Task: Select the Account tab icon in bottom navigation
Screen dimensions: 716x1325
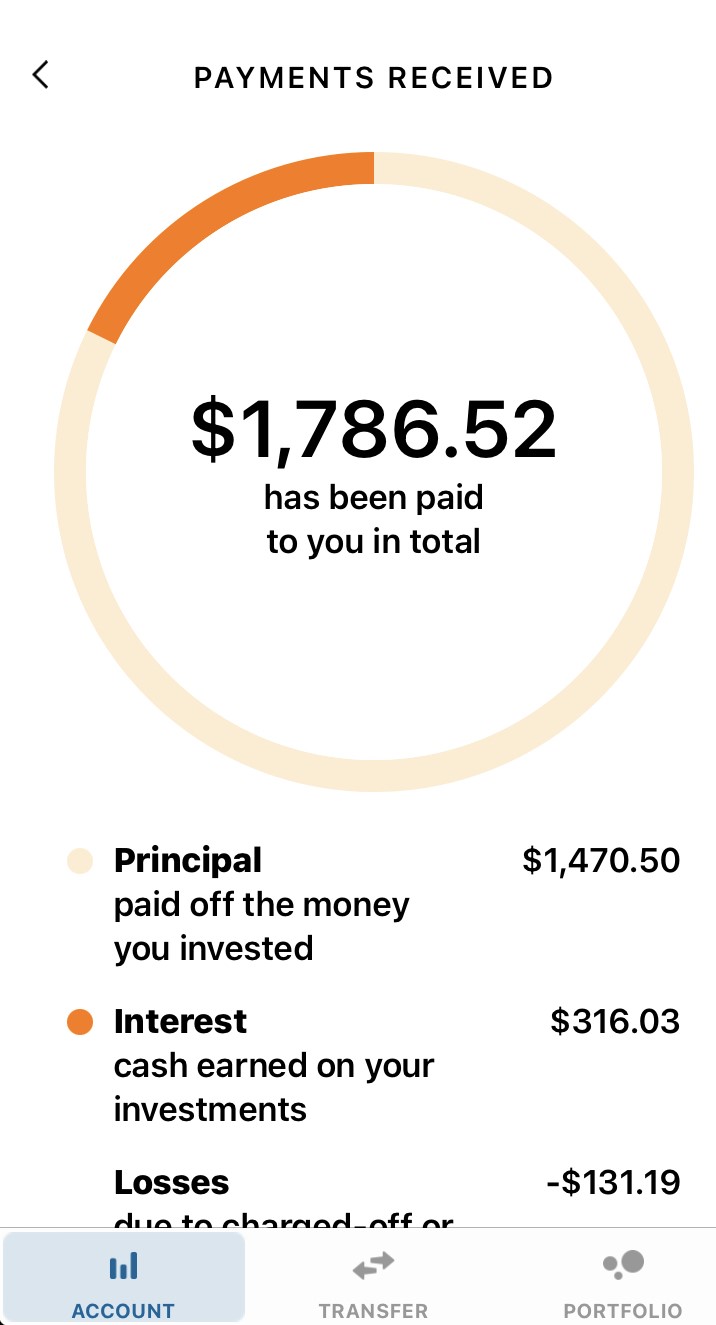Action: [123, 1265]
